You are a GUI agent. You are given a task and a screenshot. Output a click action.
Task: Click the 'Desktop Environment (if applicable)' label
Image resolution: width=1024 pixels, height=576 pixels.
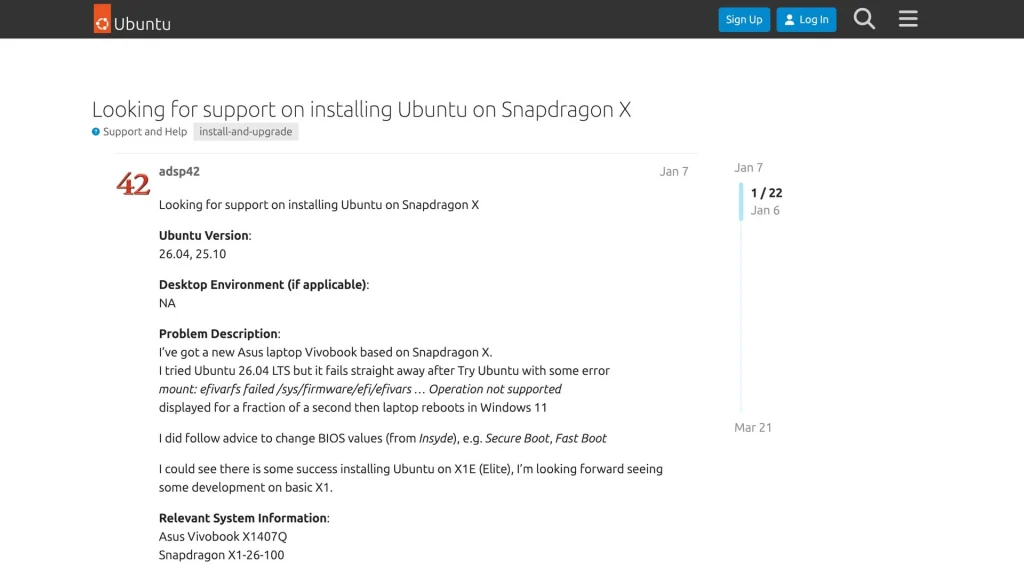[263, 285]
